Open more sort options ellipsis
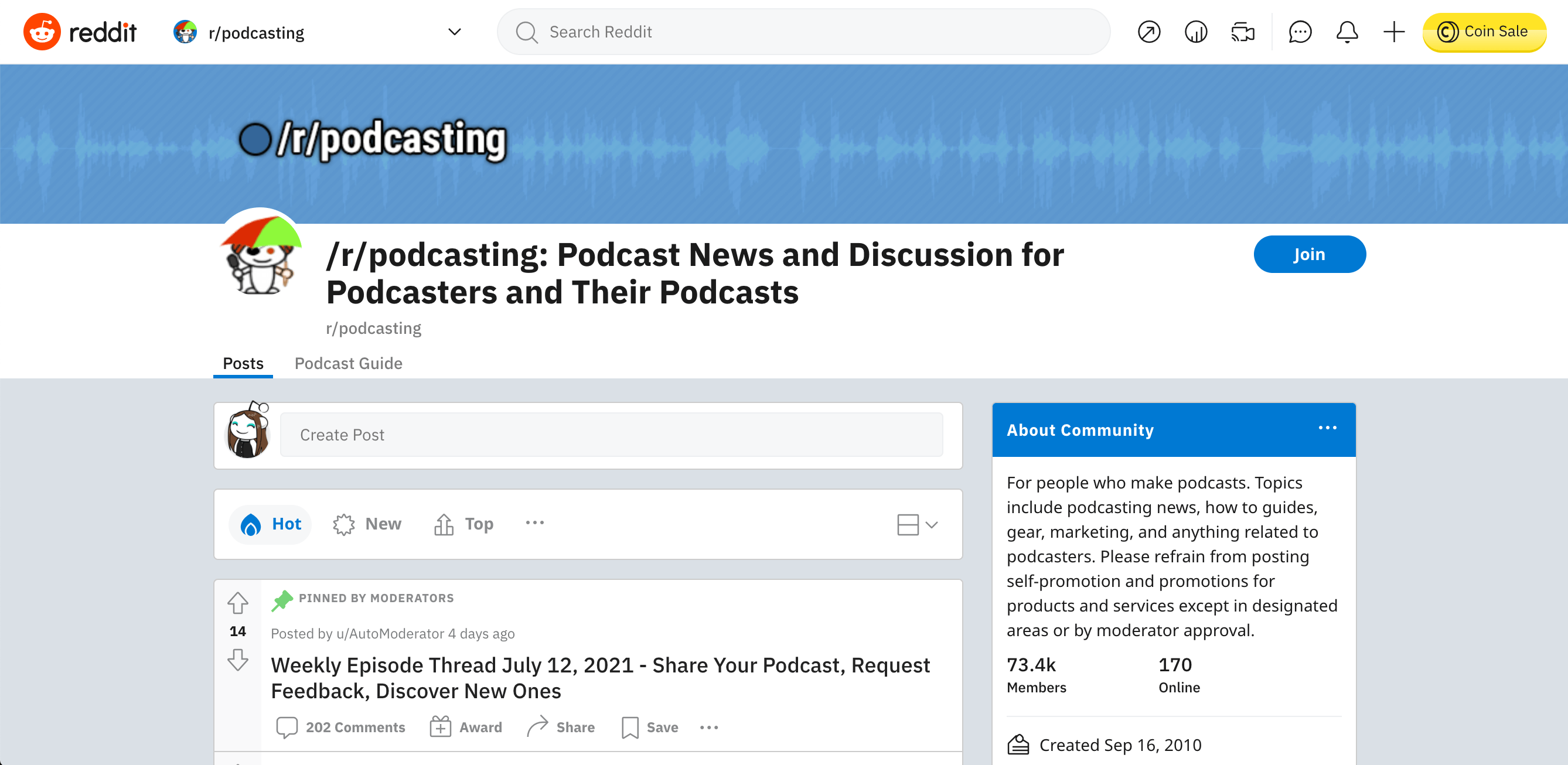The height and width of the screenshot is (765, 1568). point(534,522)
